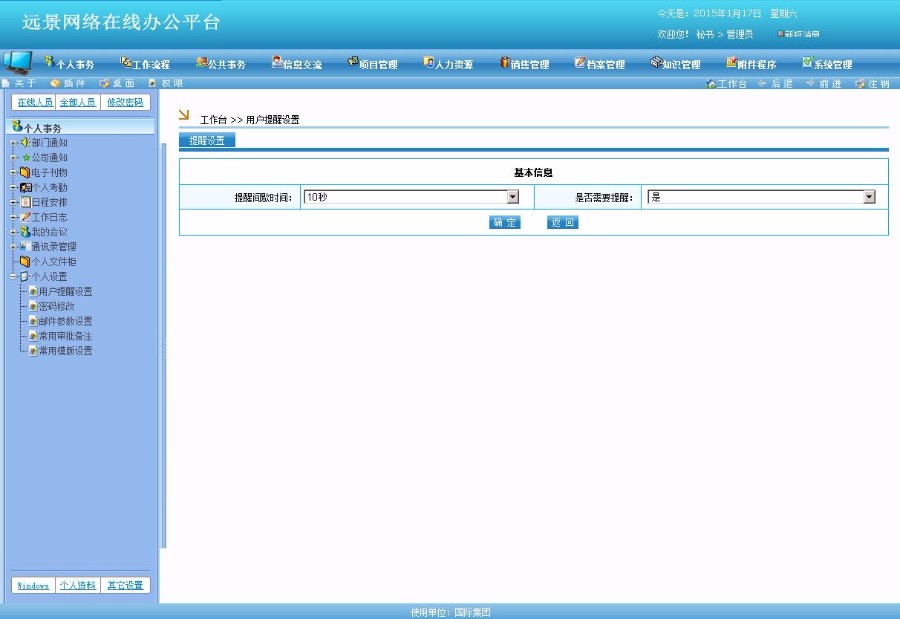Open the 全部人员 link
The width and height of the screenshot is (900, 619).
pos(77,102)
